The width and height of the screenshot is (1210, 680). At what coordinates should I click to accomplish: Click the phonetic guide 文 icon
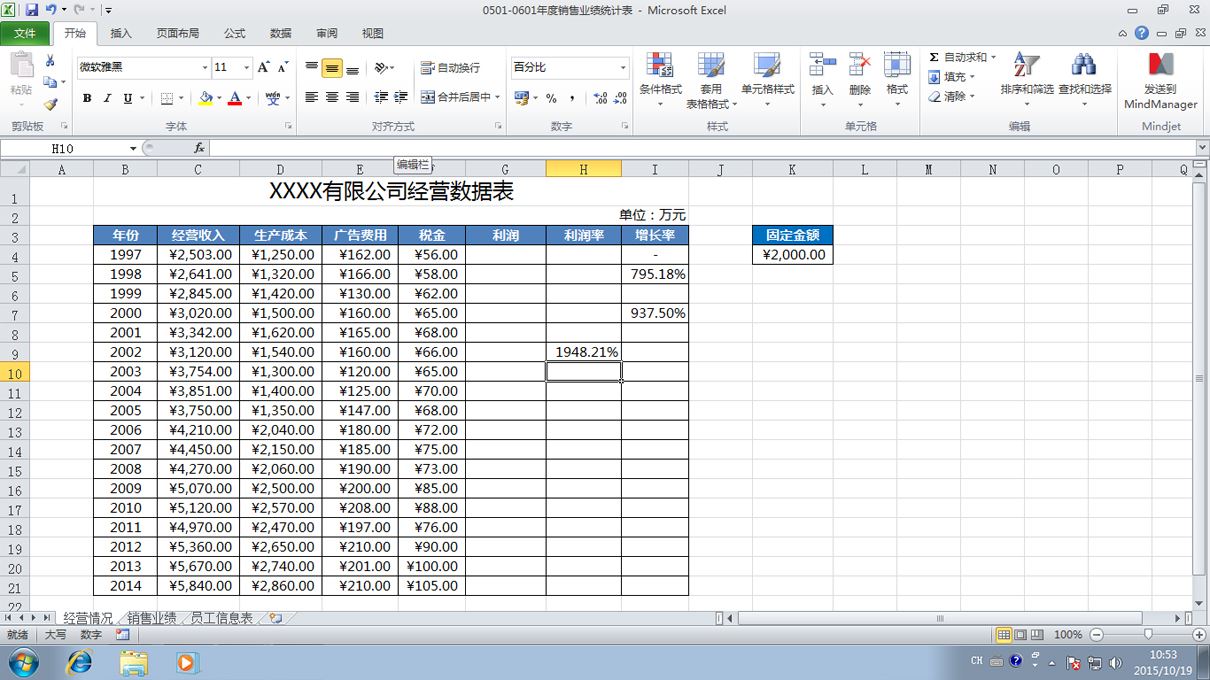coord(273,98)
